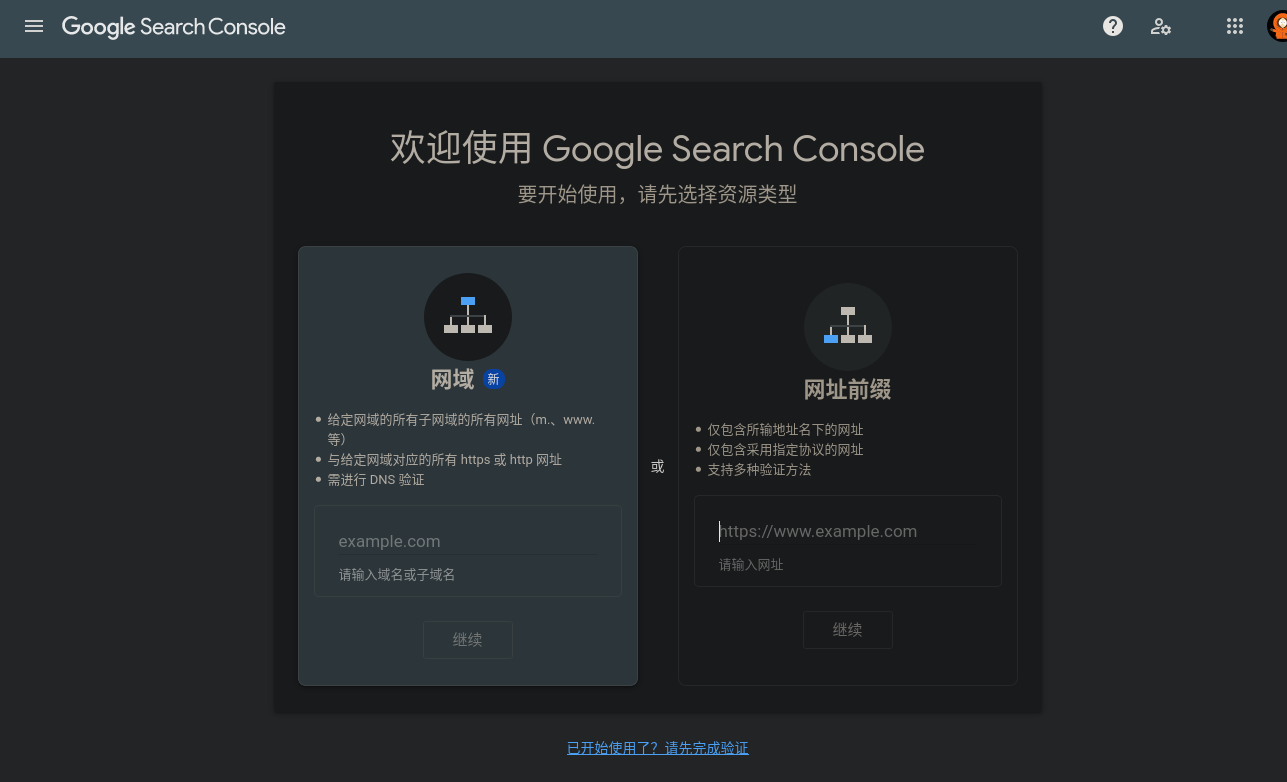Click the 或 separator label
The height and width of the screenshot is (782, 1287).
pyautogui.click(x=657, y=466)
